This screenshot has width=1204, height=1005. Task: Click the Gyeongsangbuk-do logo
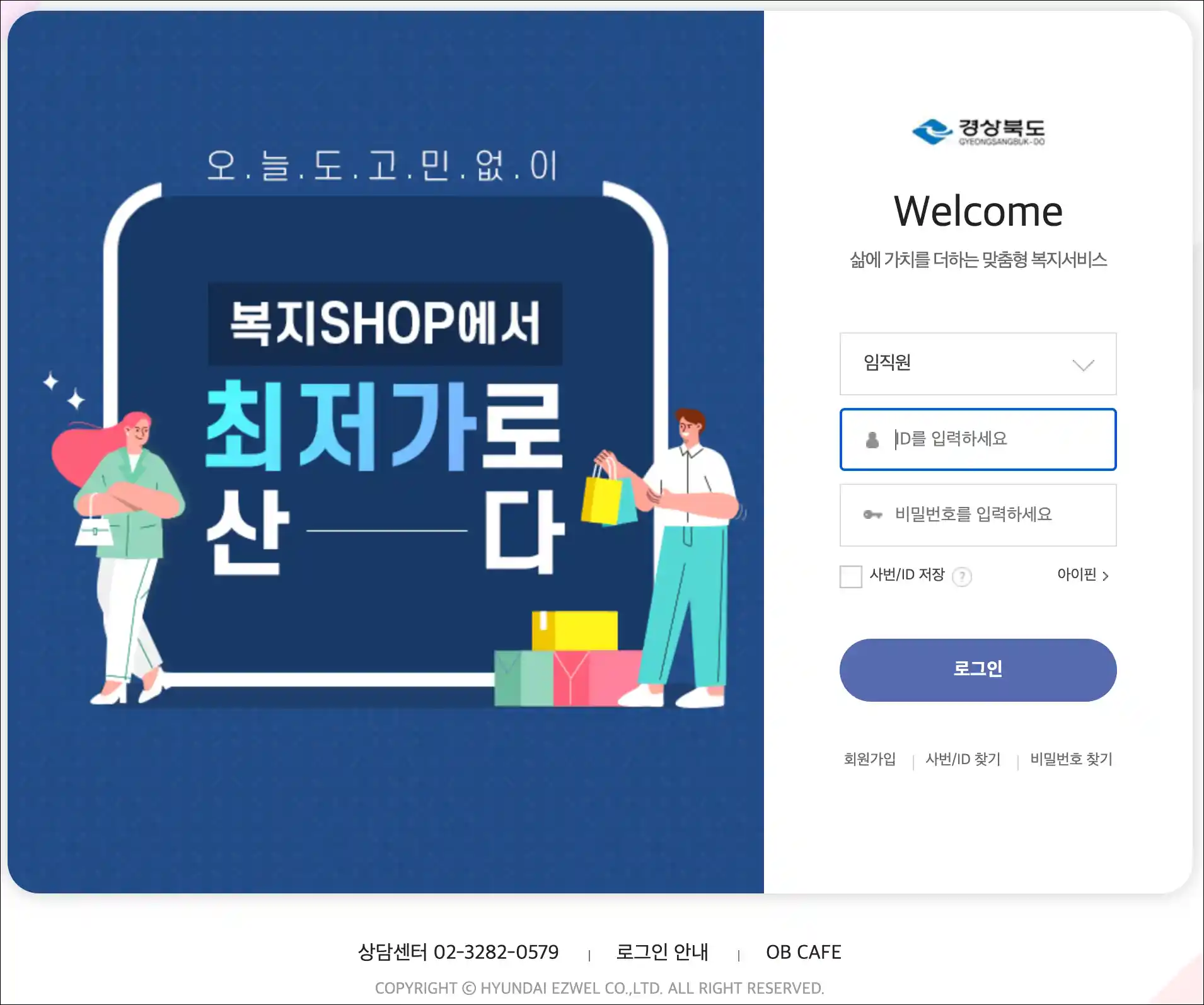(x=978, y=132)
